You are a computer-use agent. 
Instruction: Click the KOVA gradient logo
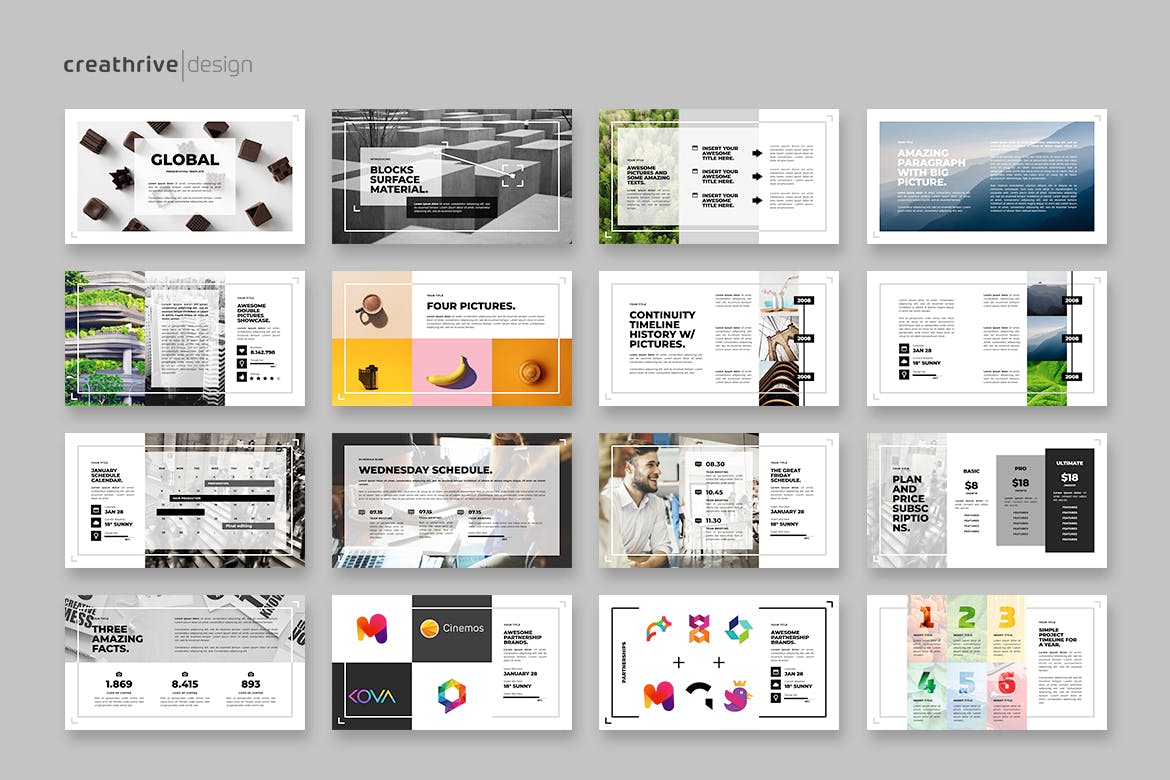(371, 696)
